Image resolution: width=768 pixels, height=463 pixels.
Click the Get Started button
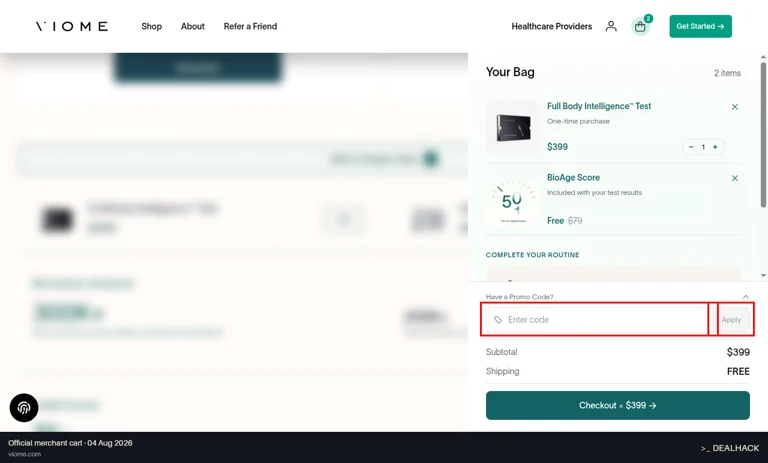click(700, 26)
